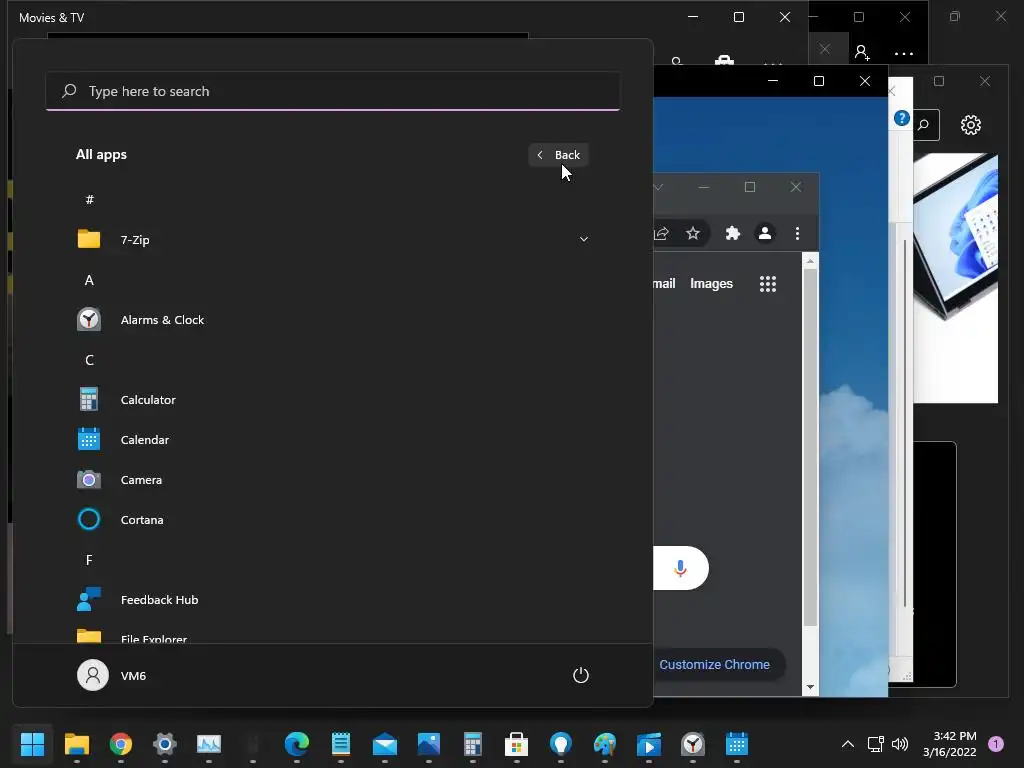Open Calendar from the taskbar
This screenshot has width=1024, height=768.
tap(737, 744)
